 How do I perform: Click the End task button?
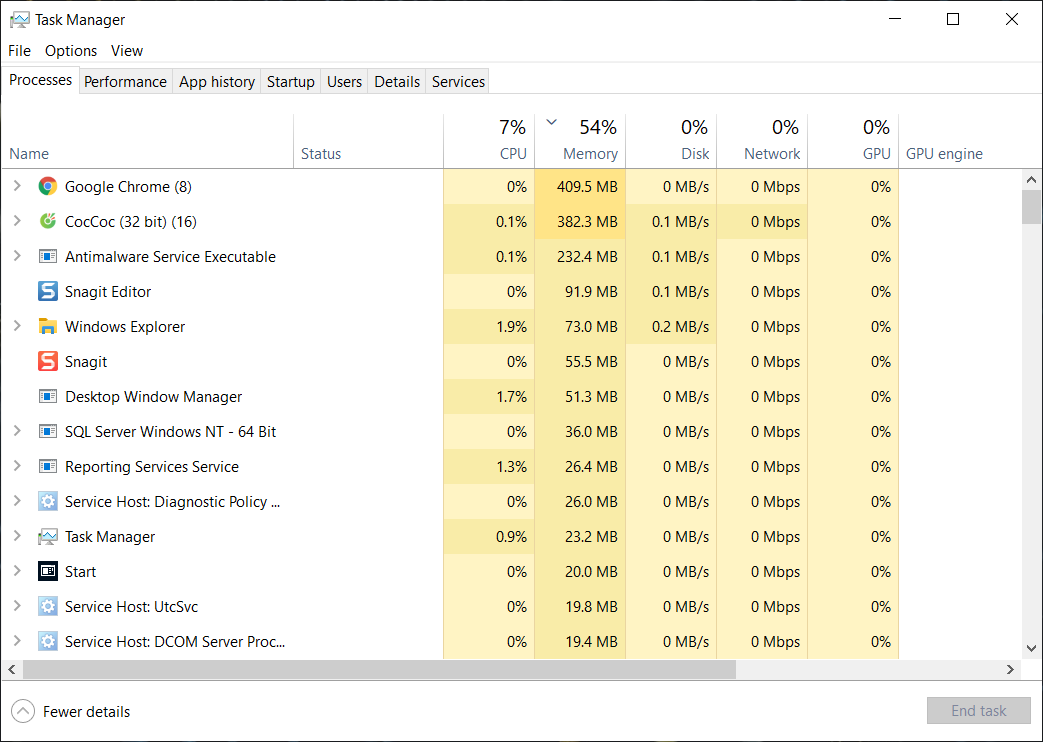(x=978, y=710)
